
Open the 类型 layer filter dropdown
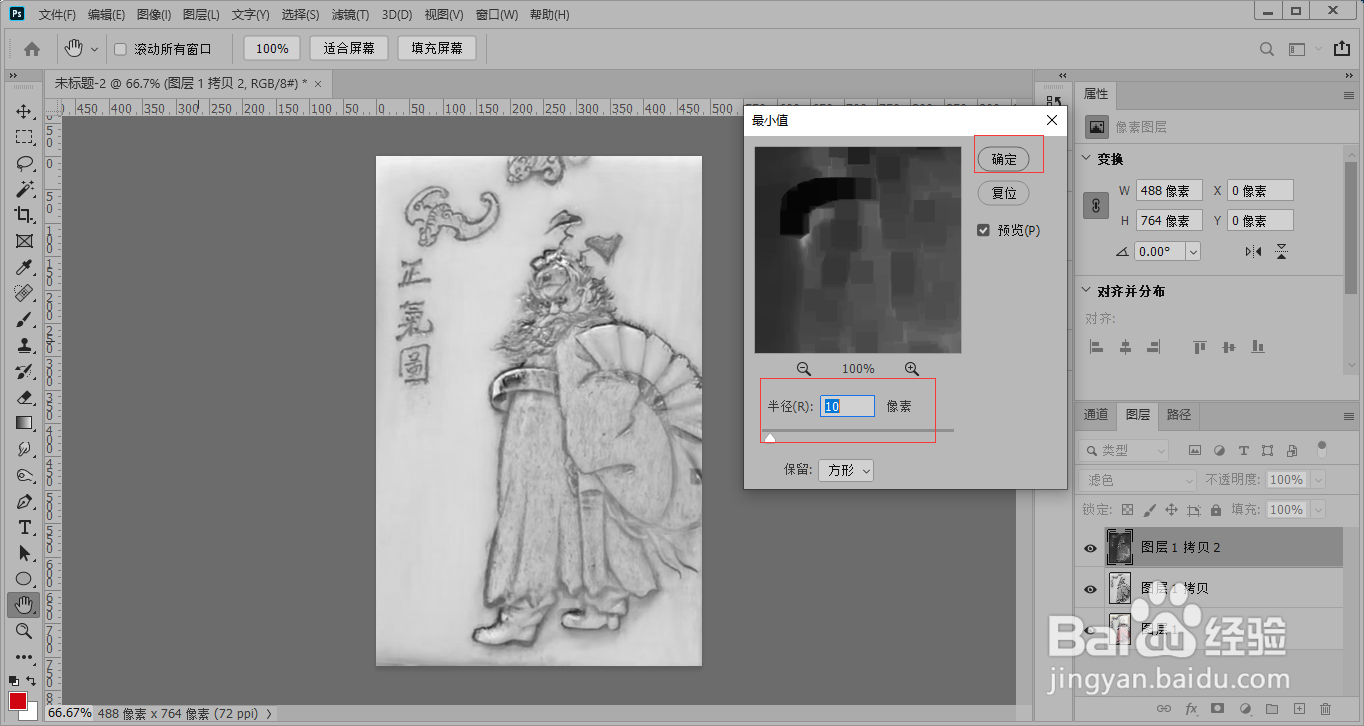1125,451
